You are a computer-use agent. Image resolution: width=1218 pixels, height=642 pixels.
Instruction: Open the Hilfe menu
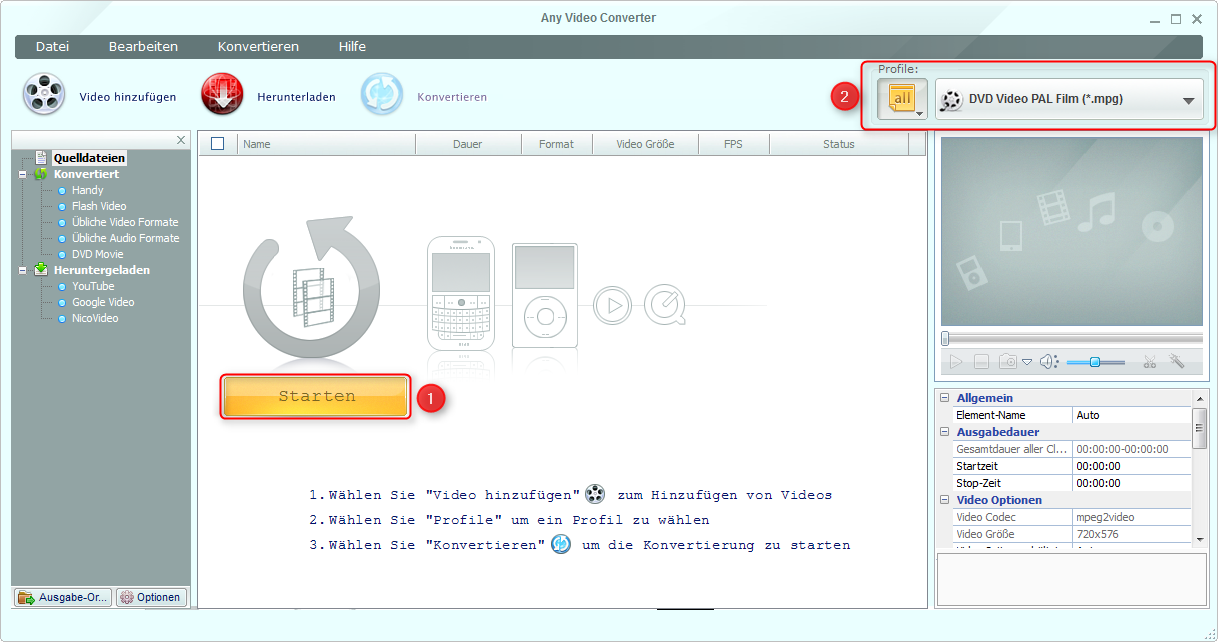(352, 46)
